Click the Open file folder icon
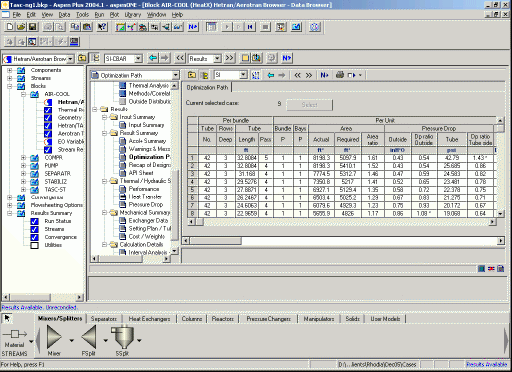 tap(21, 27)
